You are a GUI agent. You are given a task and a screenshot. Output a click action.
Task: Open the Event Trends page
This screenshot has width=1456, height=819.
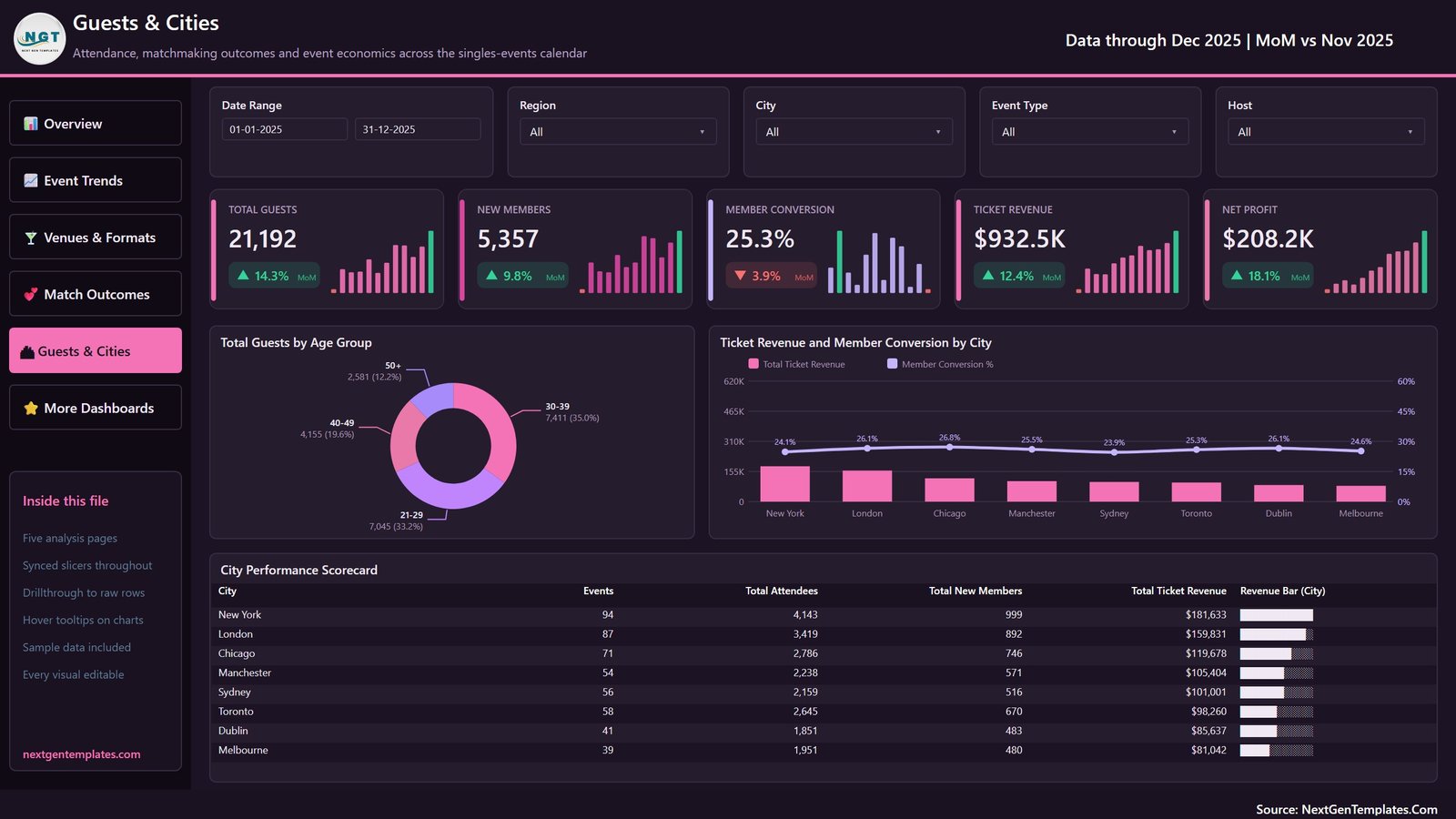click(96, 180)
